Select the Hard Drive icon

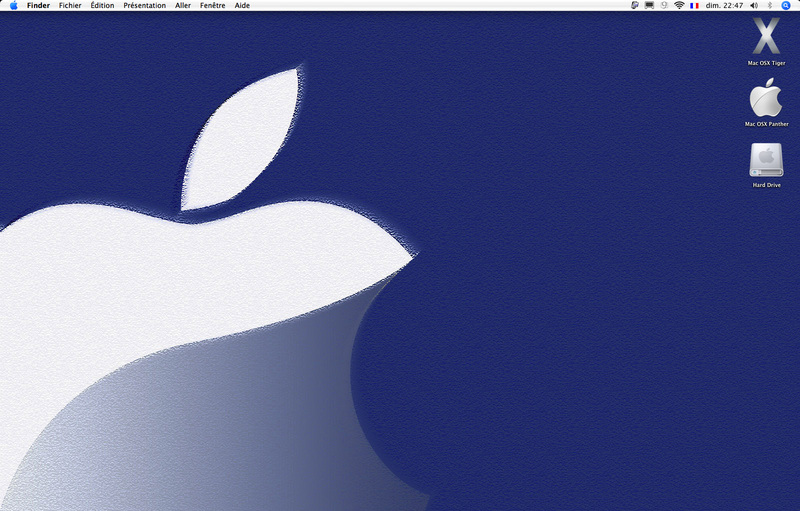tap(766, 160)
